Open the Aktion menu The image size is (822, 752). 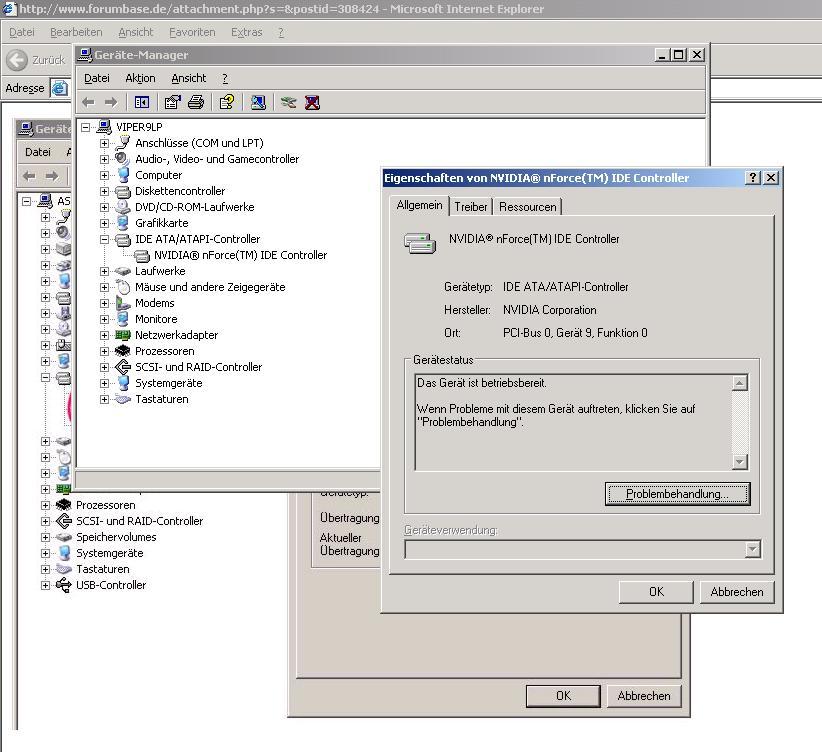tap(140, 78)
